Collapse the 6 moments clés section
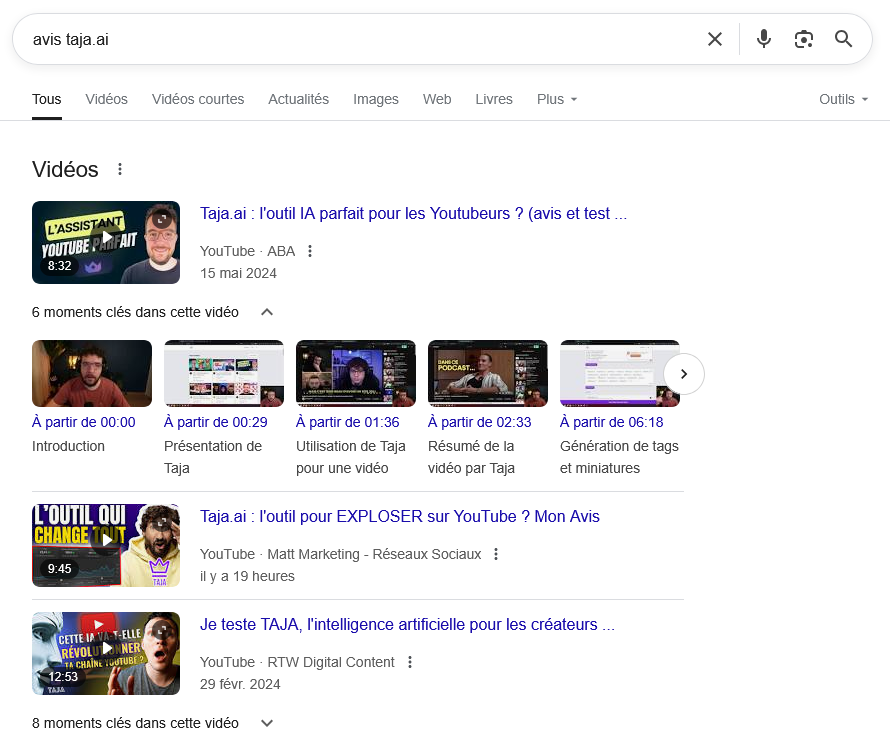This screenshot has height=745, width=890. (267, 312)
